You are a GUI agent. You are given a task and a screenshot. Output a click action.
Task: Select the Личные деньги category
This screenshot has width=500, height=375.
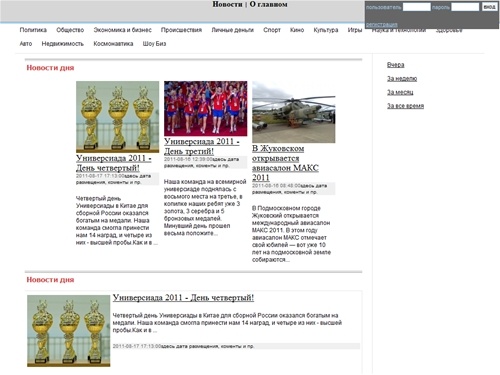click(x=232, y=30)
